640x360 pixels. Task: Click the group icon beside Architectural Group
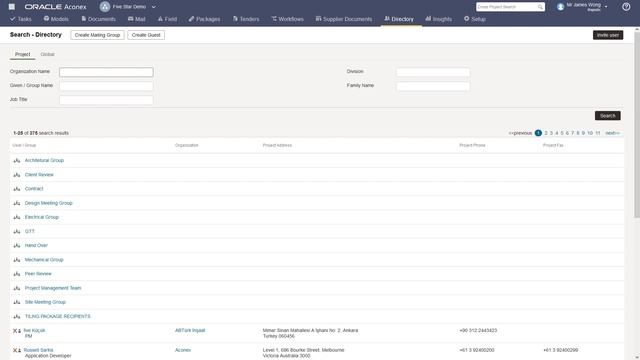pyautogui.click(x=17, y=160)
